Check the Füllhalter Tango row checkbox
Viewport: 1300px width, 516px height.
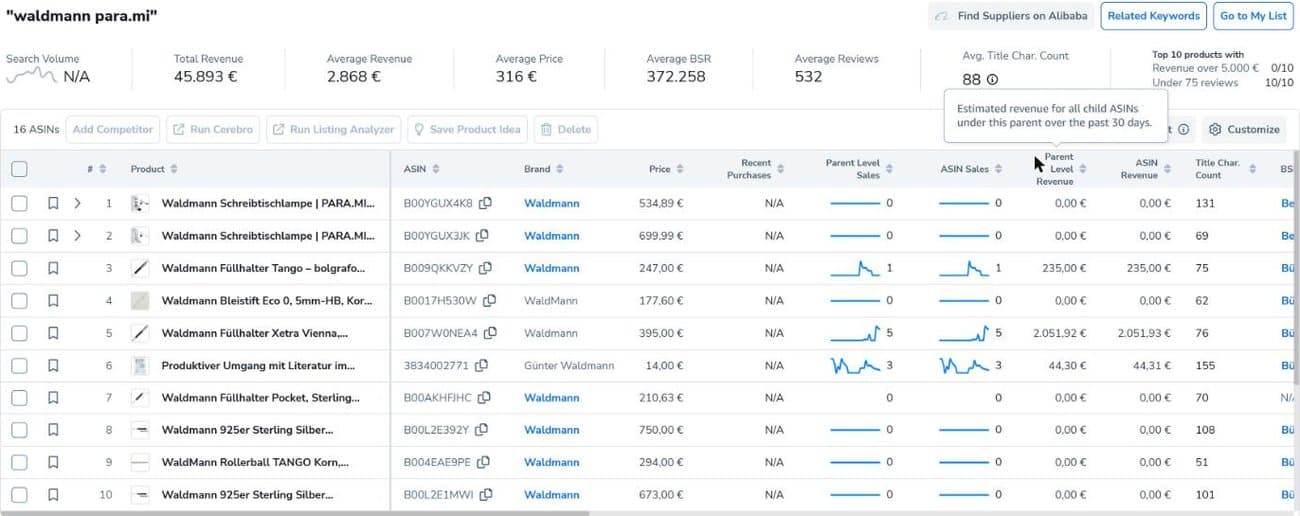point(19,268)
